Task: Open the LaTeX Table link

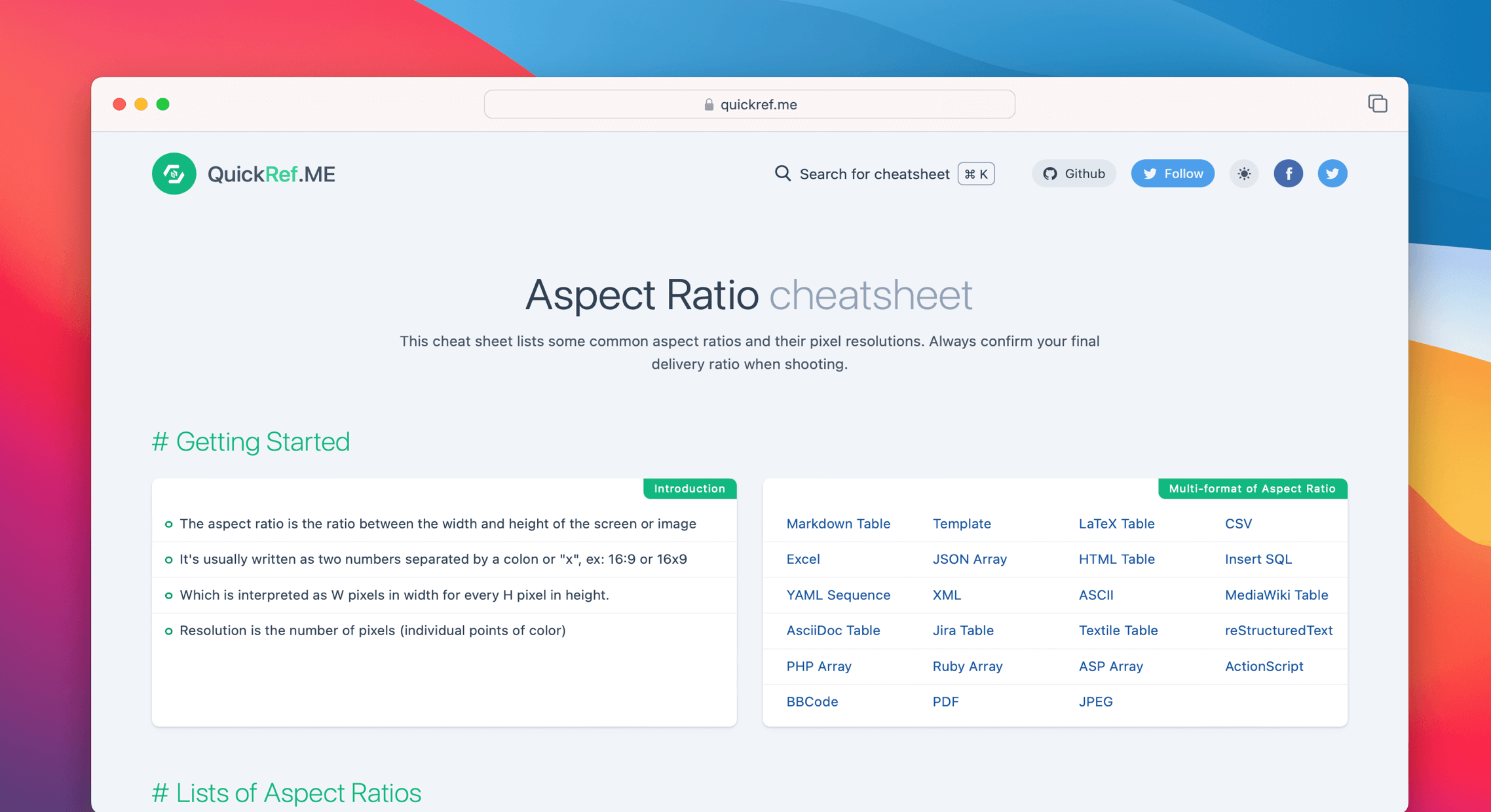Action: (1116, 523)
